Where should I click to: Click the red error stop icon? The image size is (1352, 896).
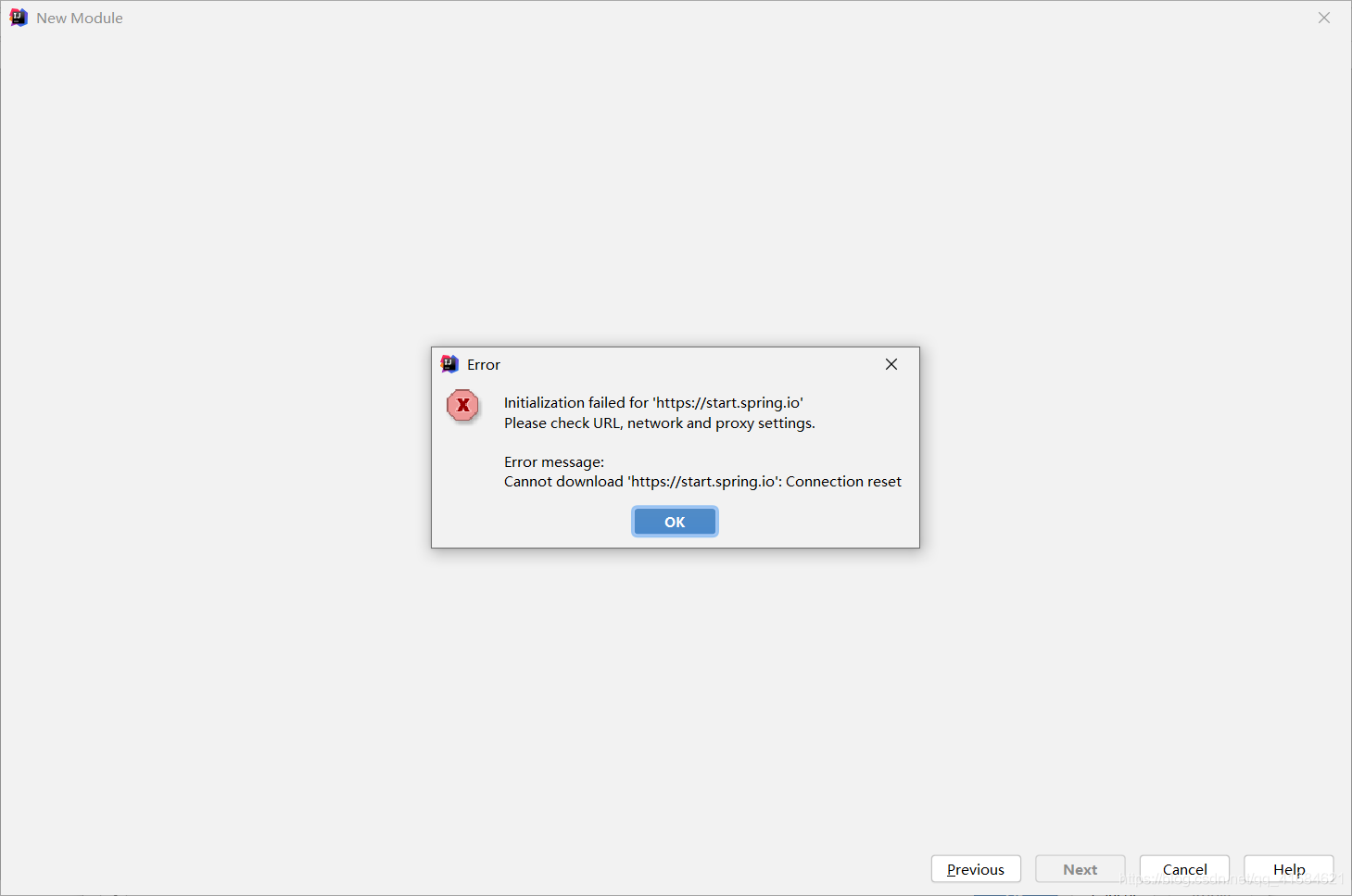[462, 405]
